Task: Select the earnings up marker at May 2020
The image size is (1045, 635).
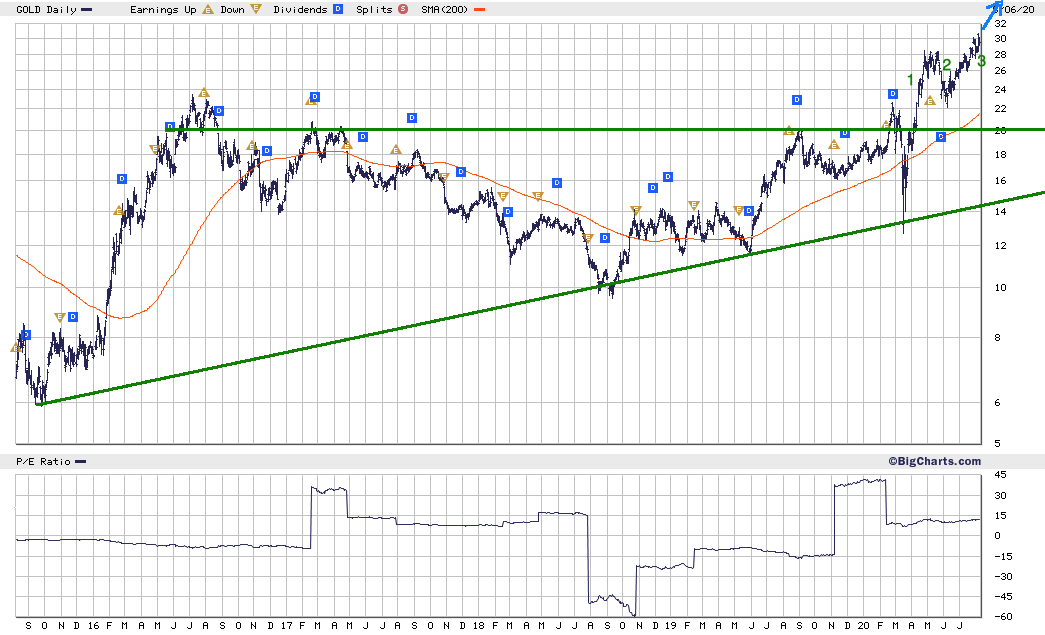Action: pos(930,101)
